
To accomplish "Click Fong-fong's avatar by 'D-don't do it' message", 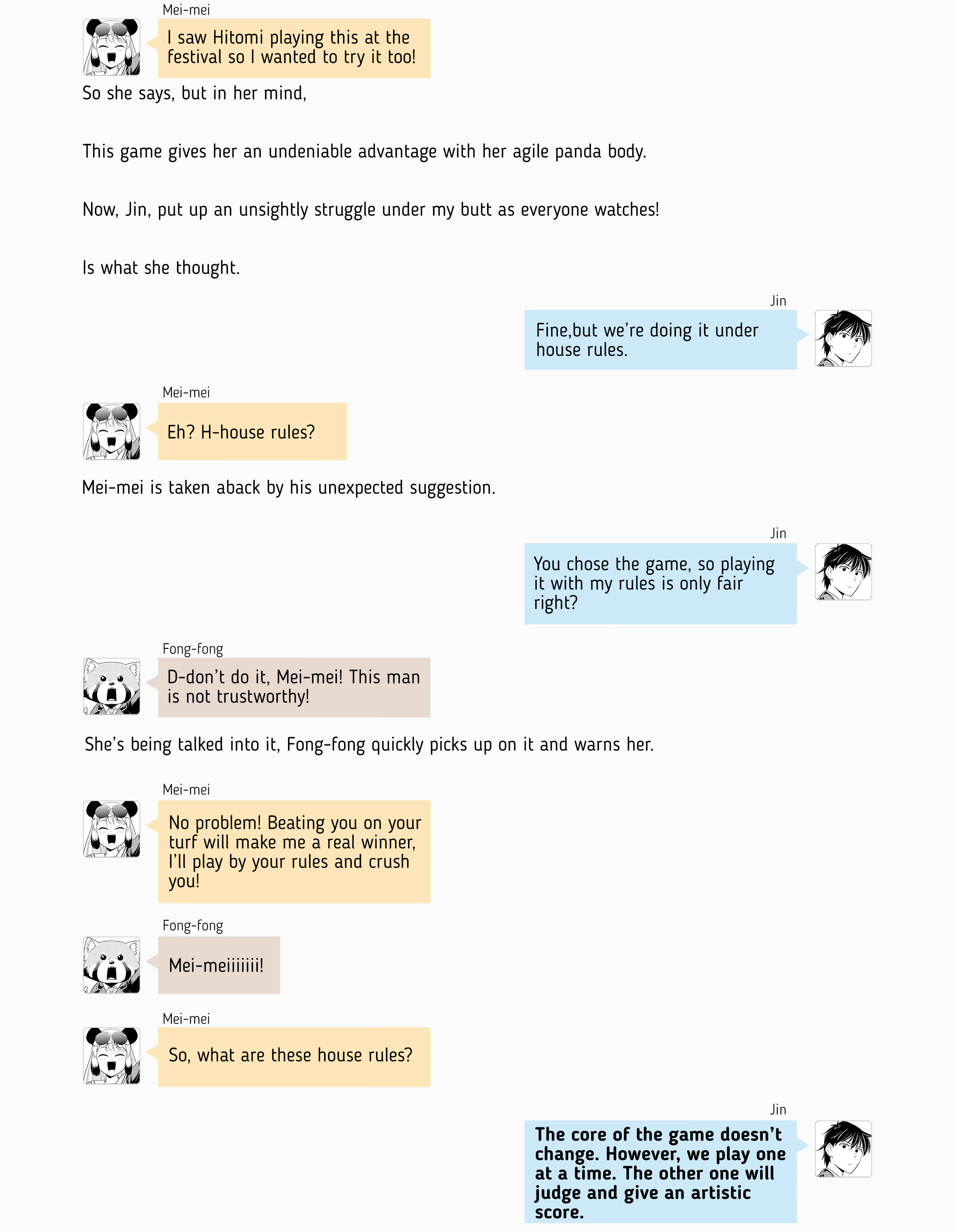I will coord(112,686).
